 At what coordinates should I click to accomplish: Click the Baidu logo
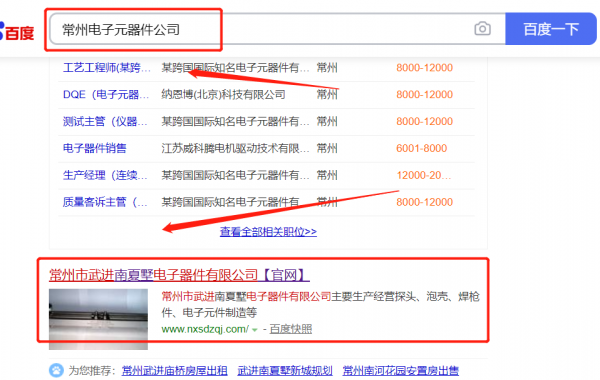coord(17,31)
